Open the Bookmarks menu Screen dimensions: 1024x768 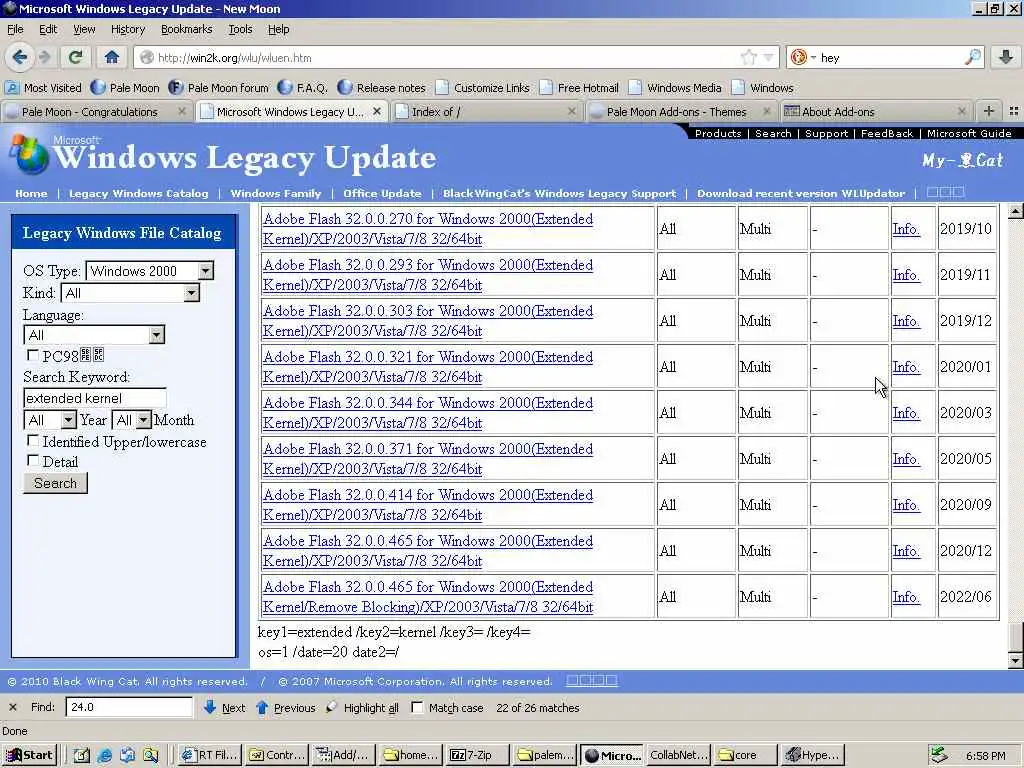pos(186,29)
